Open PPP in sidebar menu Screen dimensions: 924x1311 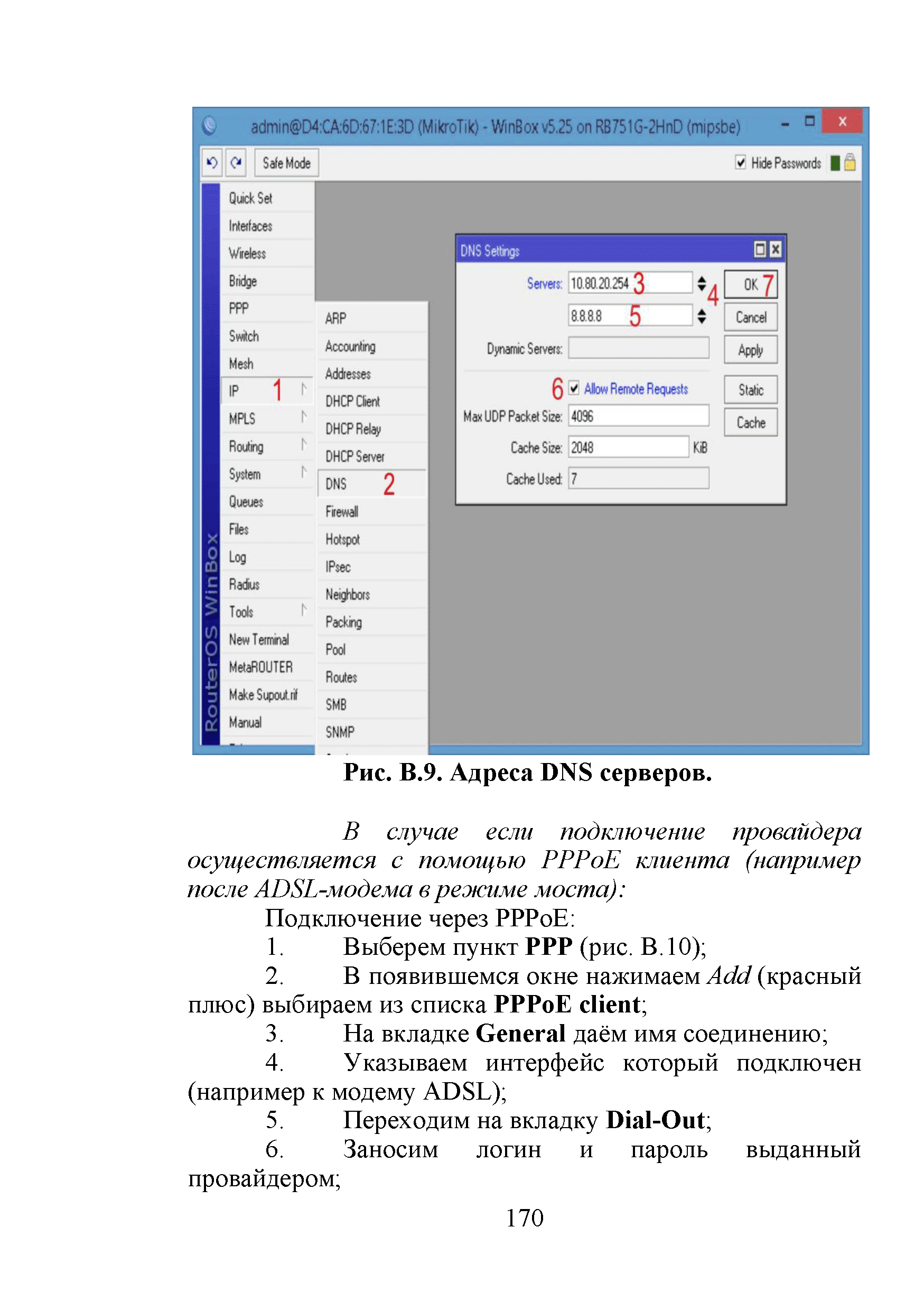click(x=267, y=309)
